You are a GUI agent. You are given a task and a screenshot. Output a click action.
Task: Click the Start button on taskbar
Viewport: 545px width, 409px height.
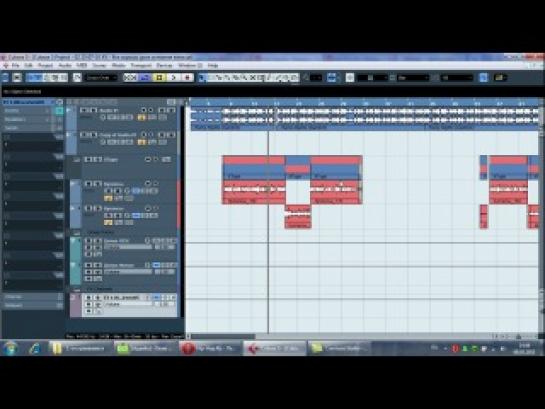click(x=10, y=348)
